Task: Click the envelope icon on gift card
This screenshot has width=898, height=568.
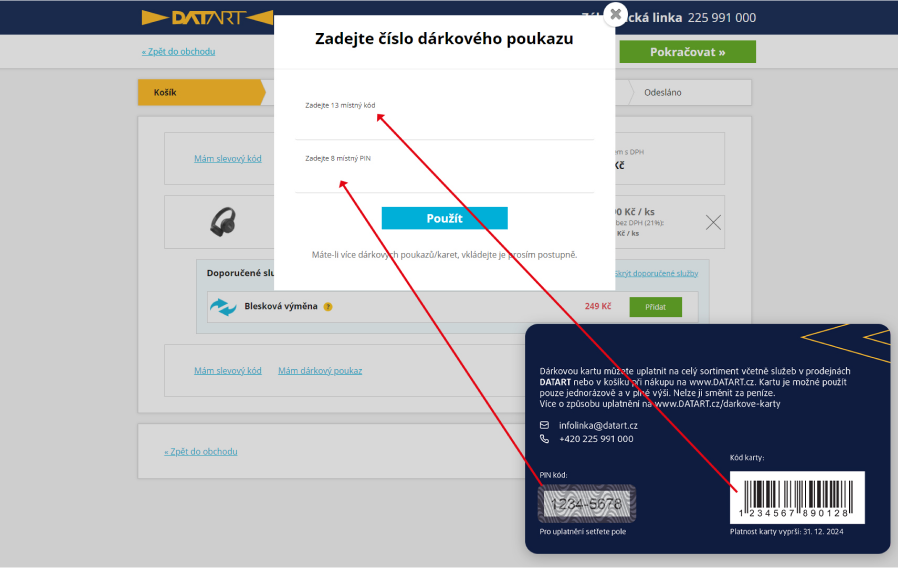Action: (x=545, y=425)
